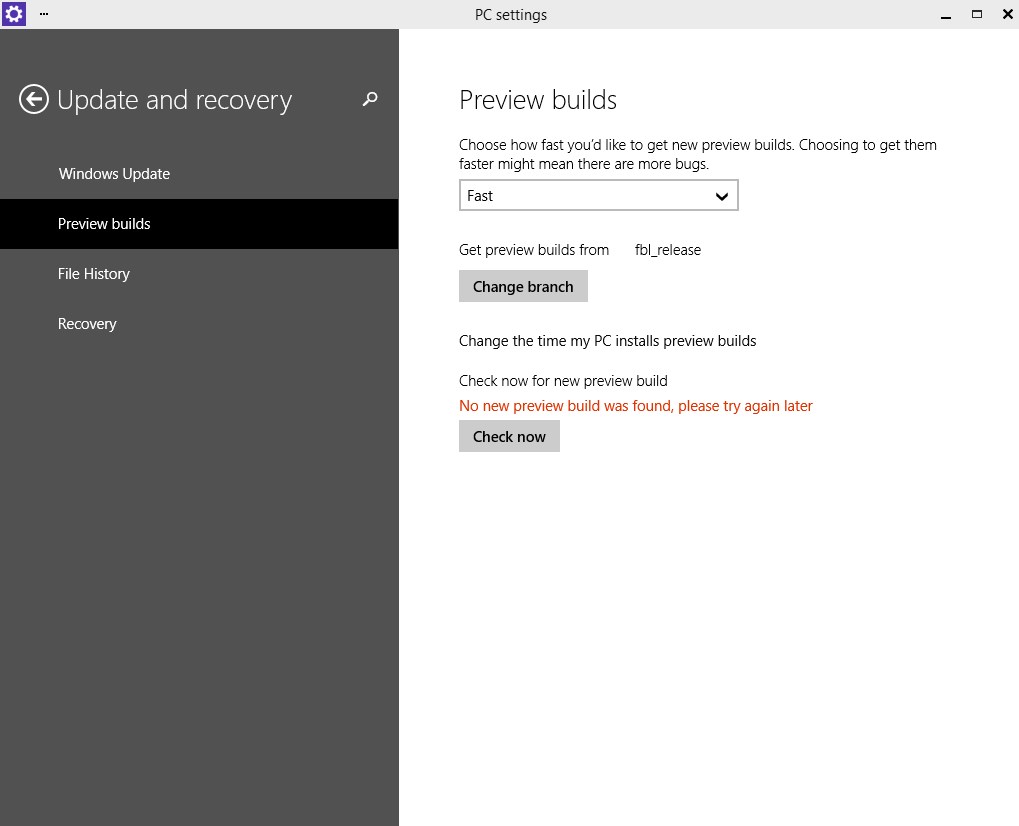Click the Update and recovery heading
This screenshot has width=1019, height=826.
[175, 101]
